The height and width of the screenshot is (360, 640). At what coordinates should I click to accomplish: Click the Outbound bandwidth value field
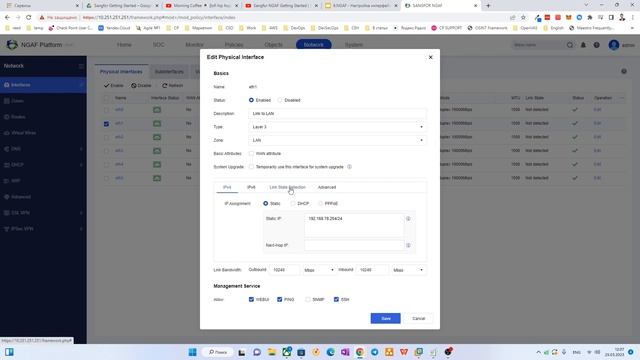coord(284,270)
